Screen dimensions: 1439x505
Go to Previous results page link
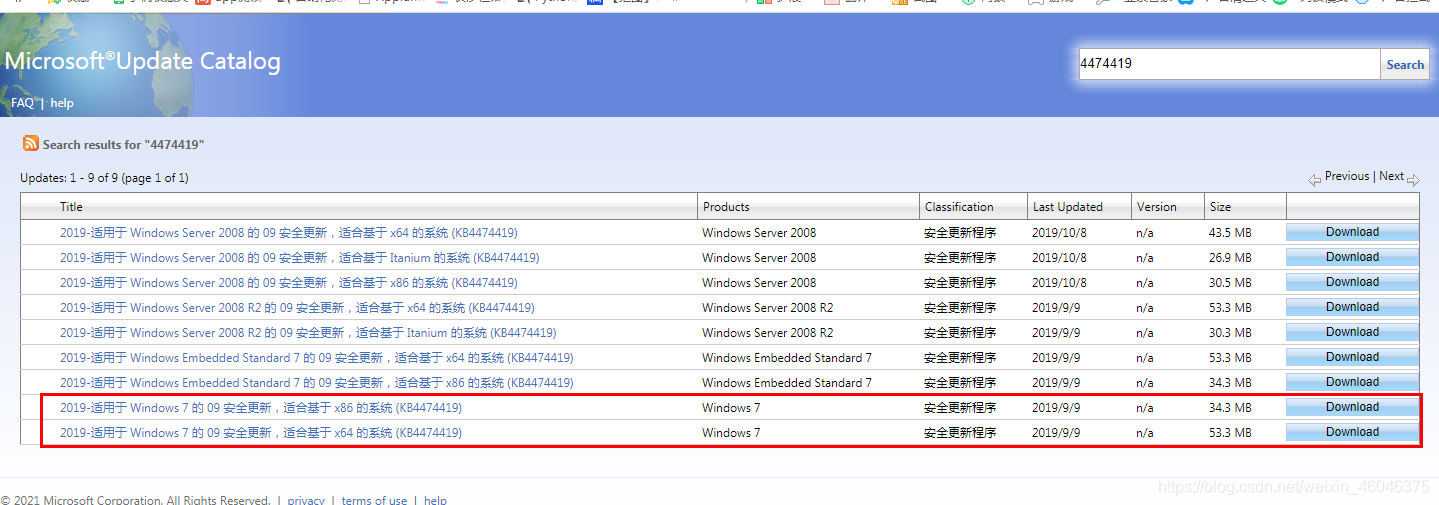[1347, 176]
